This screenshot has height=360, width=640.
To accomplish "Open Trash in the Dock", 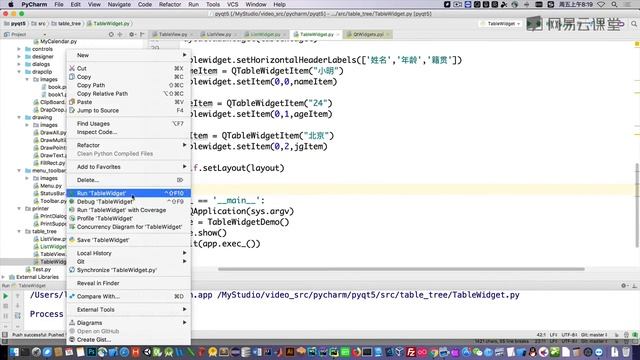I will tap(626, 352).
